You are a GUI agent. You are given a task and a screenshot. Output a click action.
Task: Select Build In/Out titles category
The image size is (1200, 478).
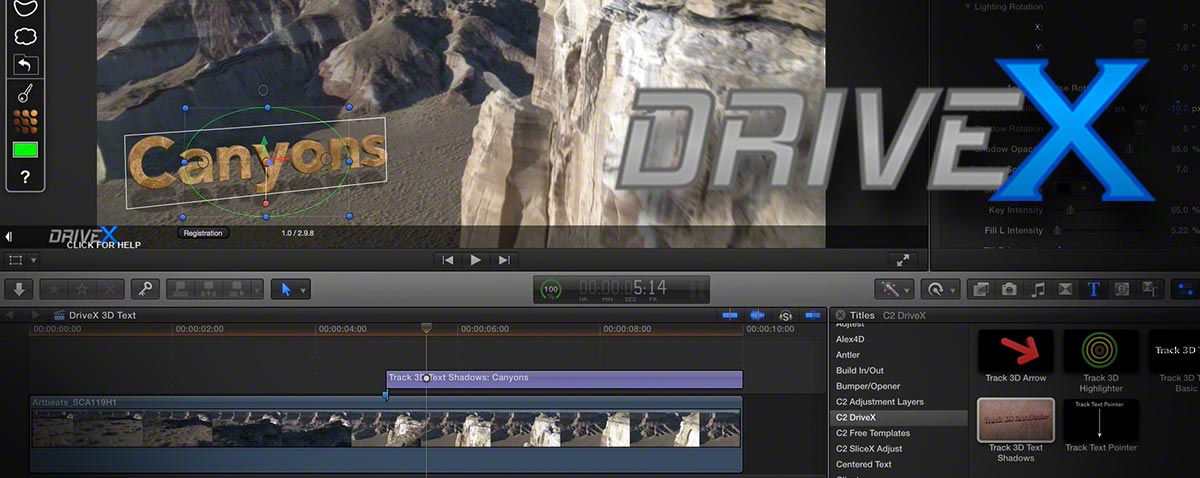click(859, 370)
